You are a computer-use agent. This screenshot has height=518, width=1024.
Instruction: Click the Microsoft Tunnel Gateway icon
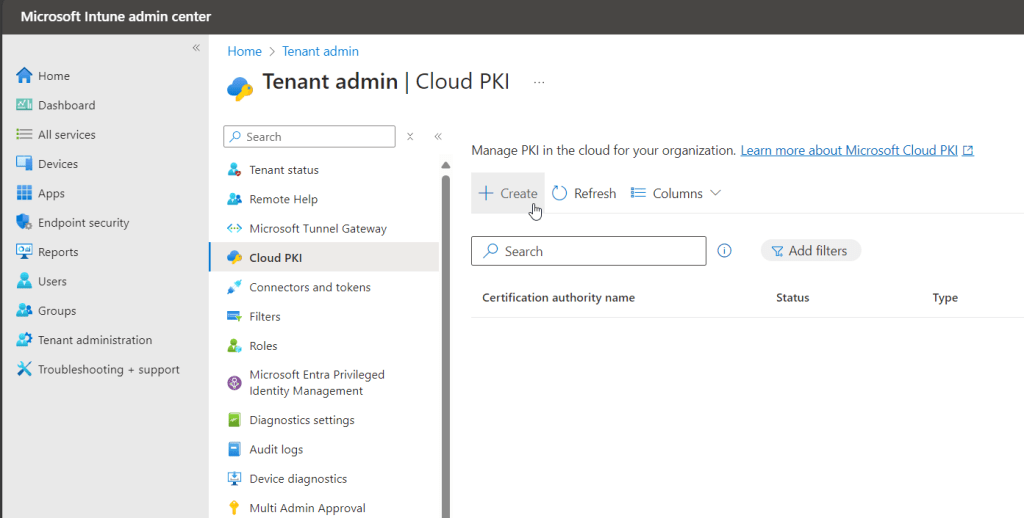click(234, 229)
